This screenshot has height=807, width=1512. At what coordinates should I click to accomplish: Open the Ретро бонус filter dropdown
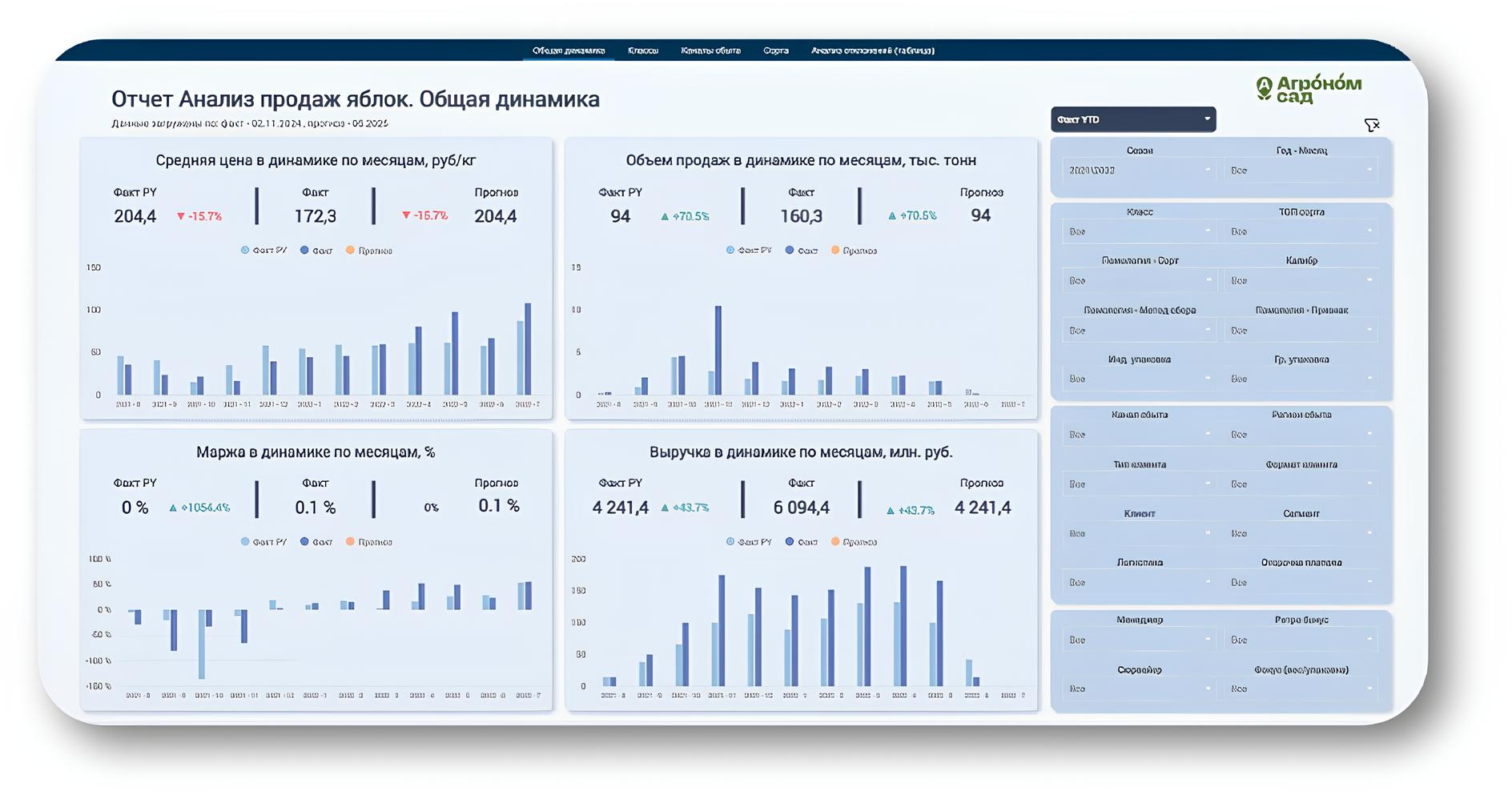point(1301,640)
